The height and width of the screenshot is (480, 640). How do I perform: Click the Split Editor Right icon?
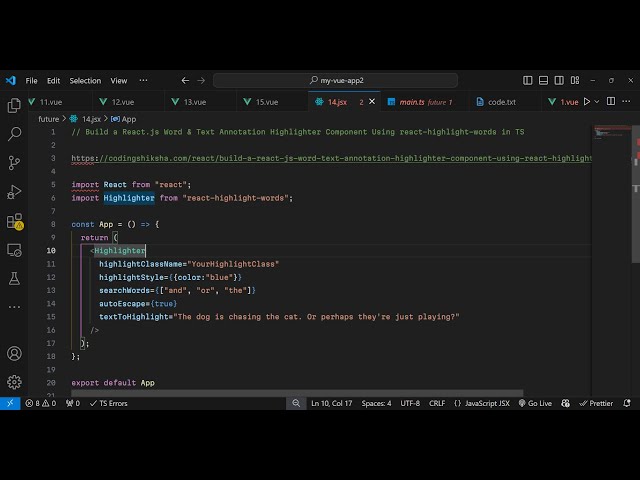point(613,102)
